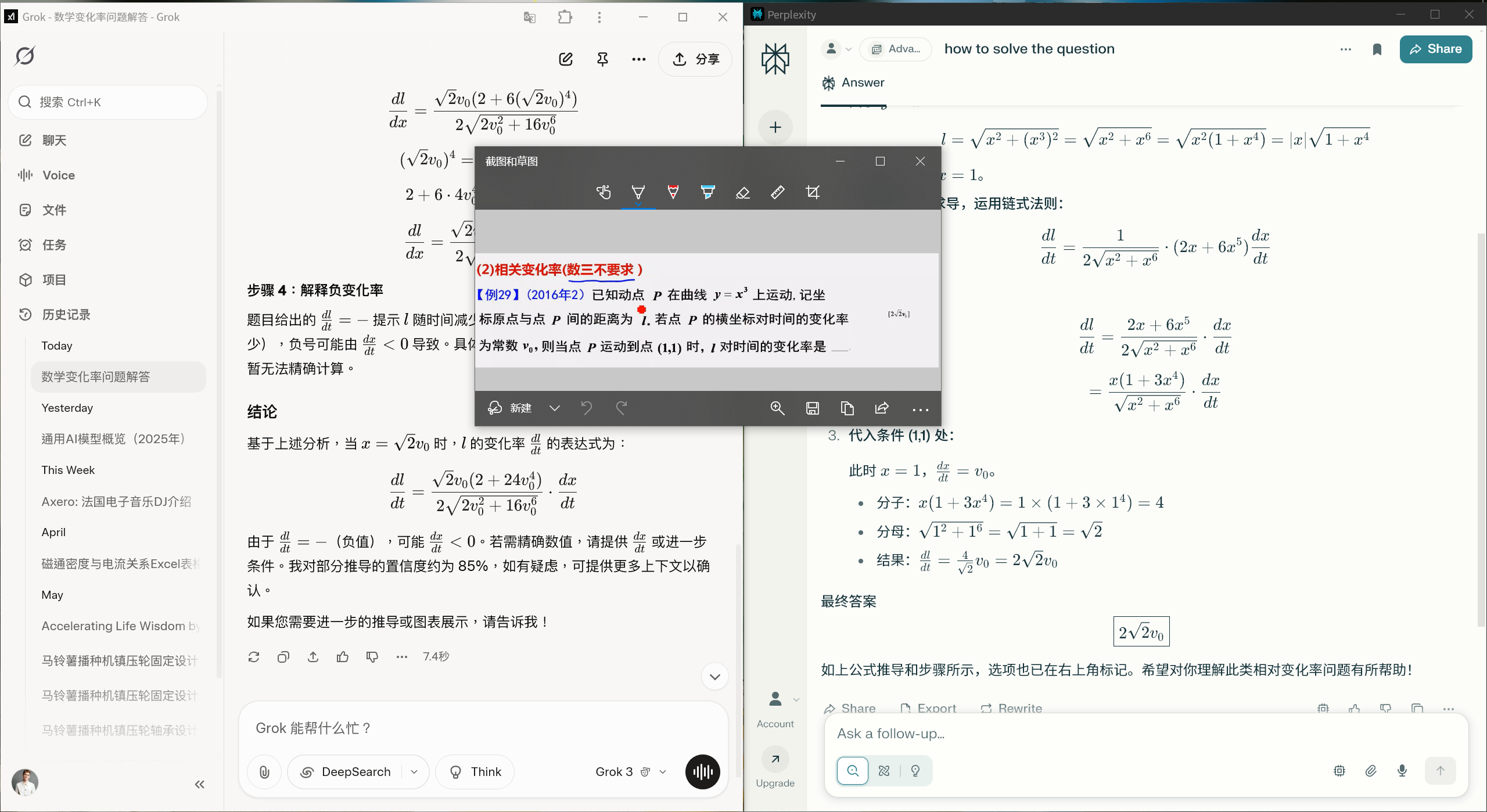The image size is (1487, 812).
Task: Open chat 通用AI模型概览（2025年）
Action: [113, 439]
